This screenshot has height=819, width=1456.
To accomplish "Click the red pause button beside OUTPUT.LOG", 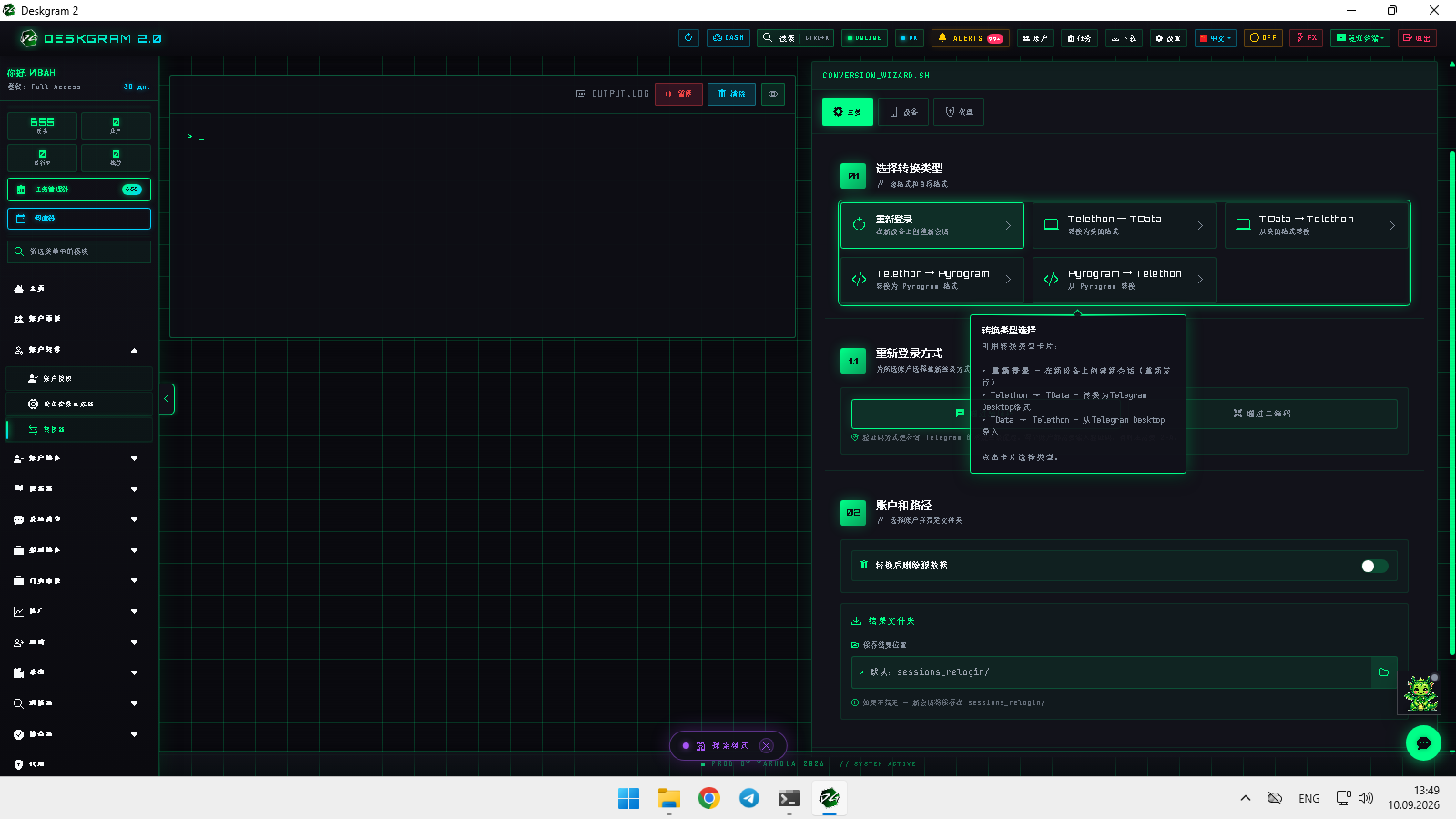I will (x=678, y=94).
